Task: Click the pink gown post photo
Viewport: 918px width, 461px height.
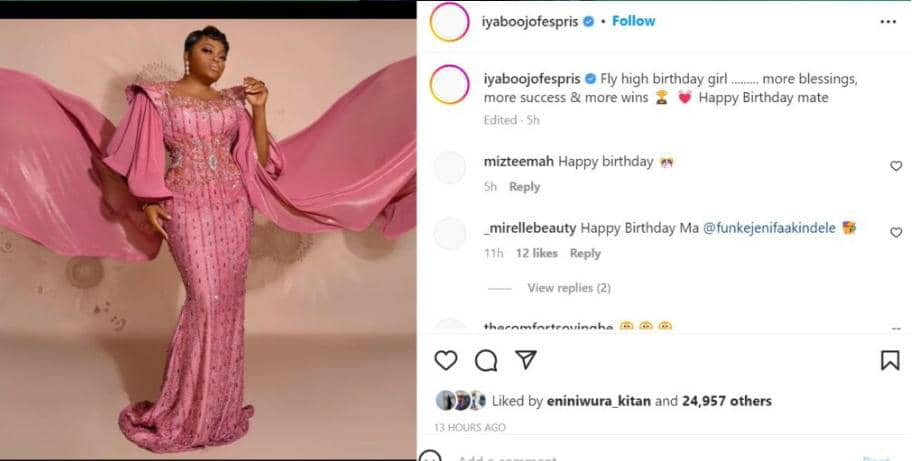Action: click(208, 230)
